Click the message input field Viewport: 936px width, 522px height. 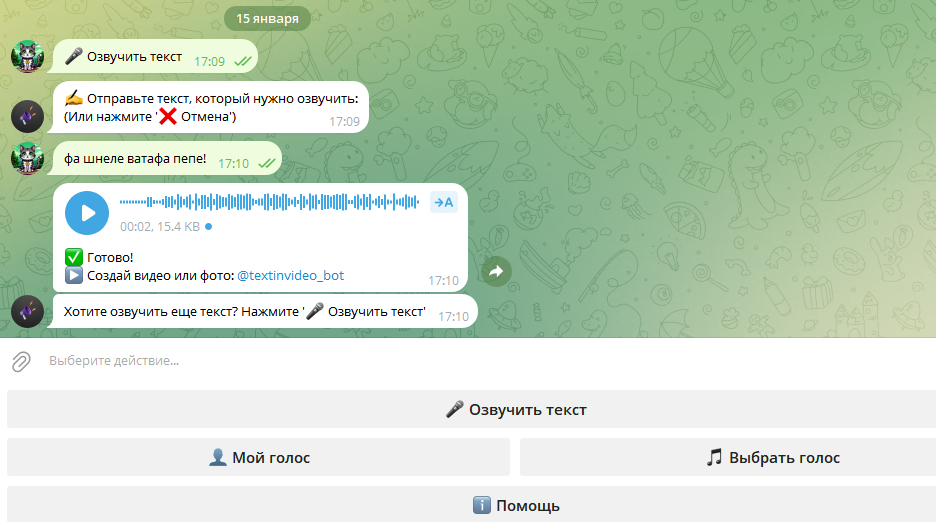(489, 361)
